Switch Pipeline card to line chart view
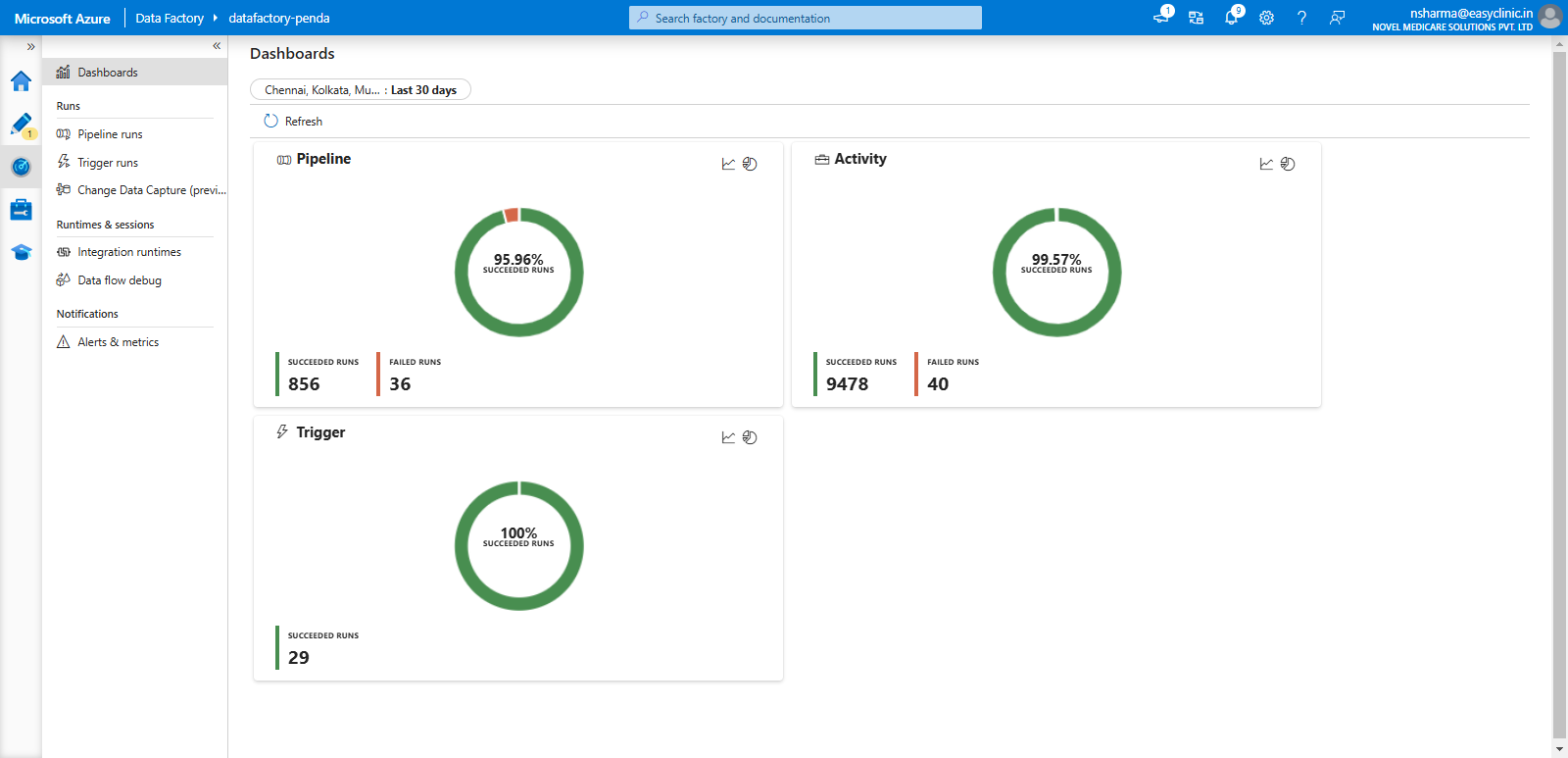The height and width of the screenshot is (758, 1568). tap(728, 164)
